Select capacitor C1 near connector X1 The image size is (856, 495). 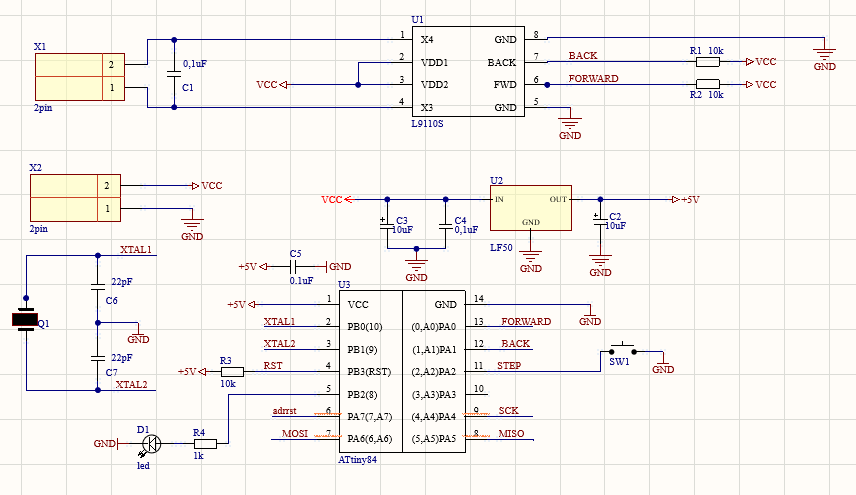(x=174, y=73)
